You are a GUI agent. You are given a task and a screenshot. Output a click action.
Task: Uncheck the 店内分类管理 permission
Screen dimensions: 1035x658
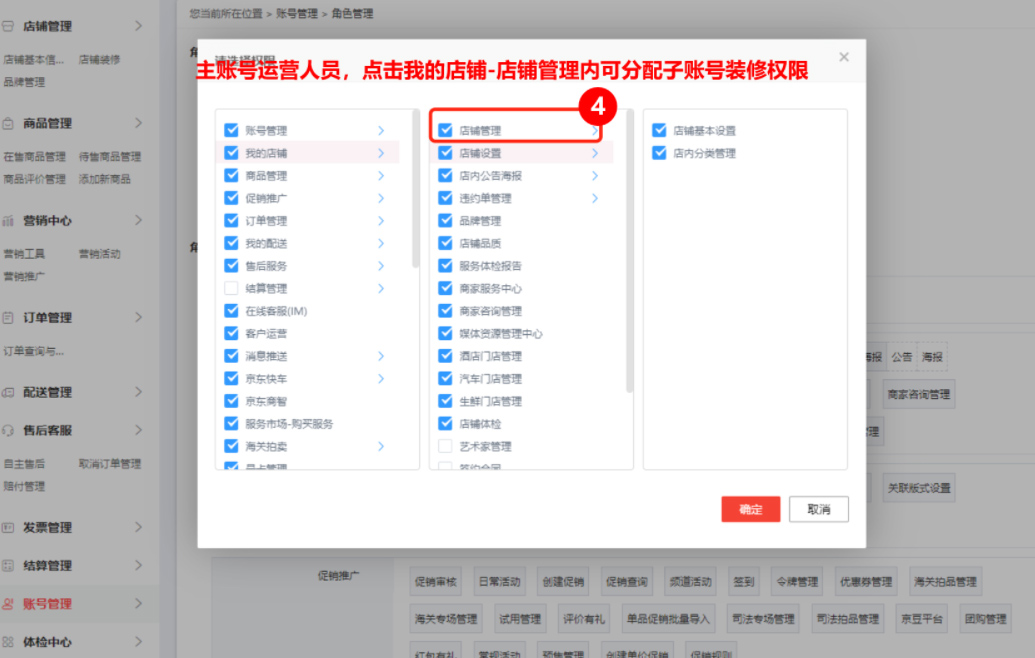click(659, 153)
